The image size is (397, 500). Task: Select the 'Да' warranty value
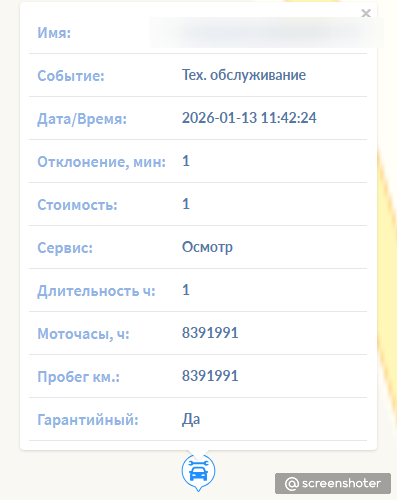[191, 419]
